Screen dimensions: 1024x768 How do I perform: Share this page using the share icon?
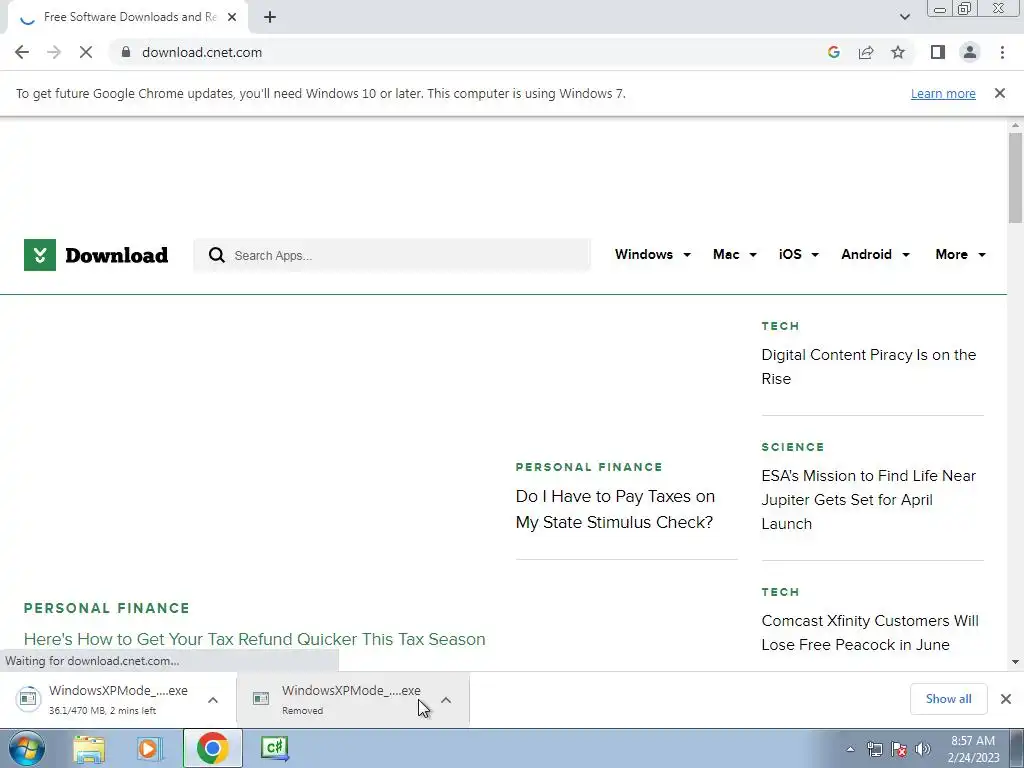[x=866, y=52]
